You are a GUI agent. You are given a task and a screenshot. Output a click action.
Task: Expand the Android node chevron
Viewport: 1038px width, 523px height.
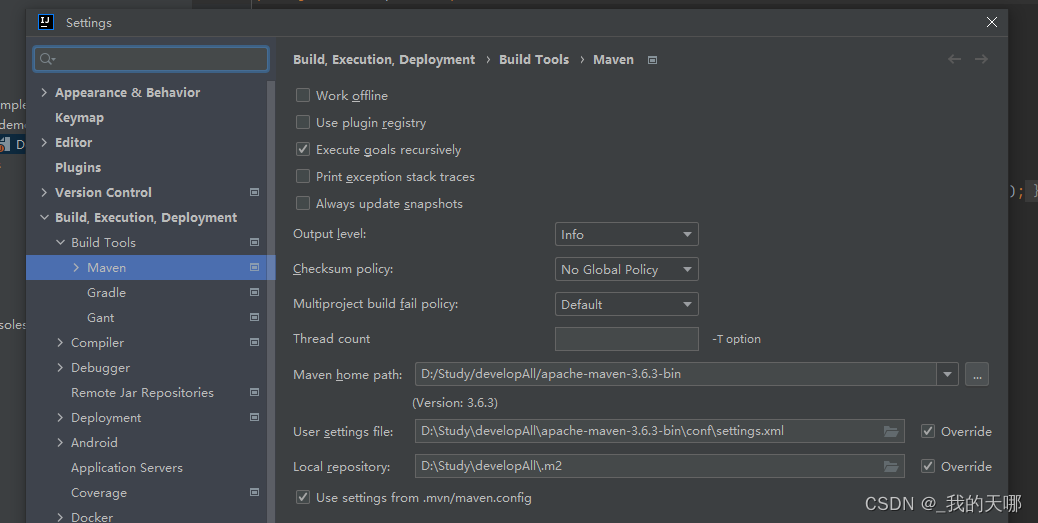(x=60, y=442)
